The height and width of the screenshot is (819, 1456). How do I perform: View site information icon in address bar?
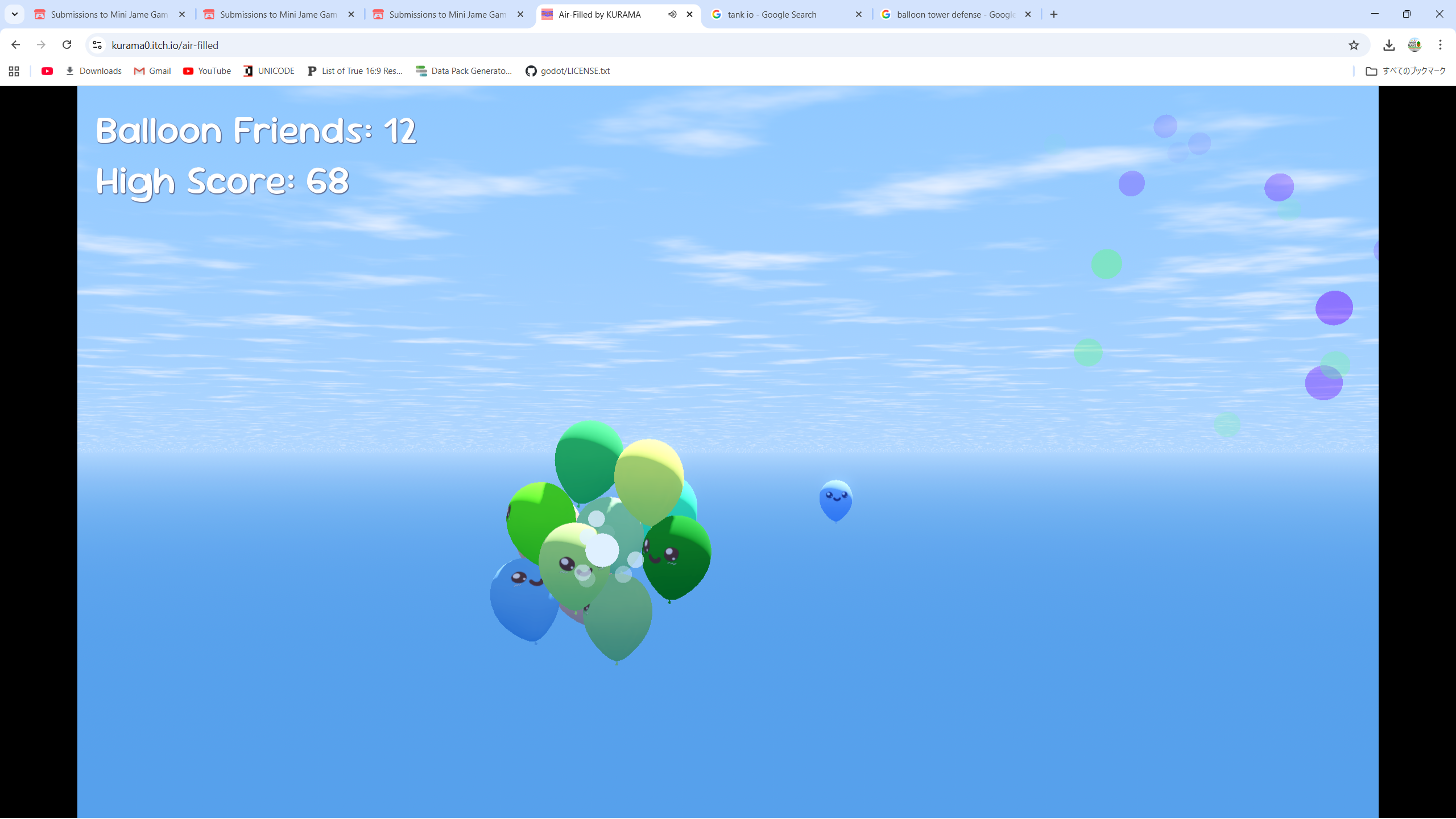(x=97, y=45)
